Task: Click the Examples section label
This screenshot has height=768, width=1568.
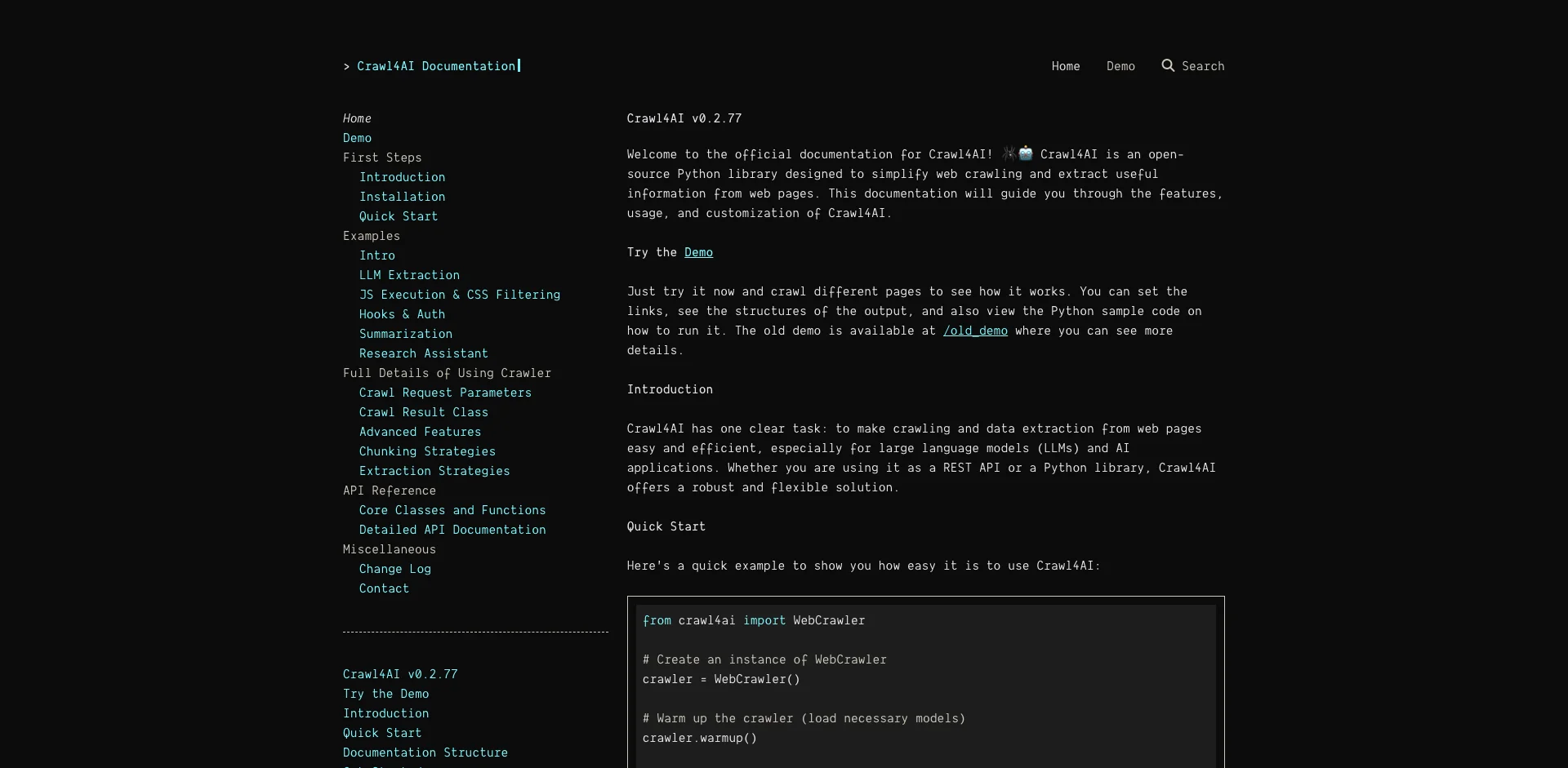Action: click(x=372, y=236)
